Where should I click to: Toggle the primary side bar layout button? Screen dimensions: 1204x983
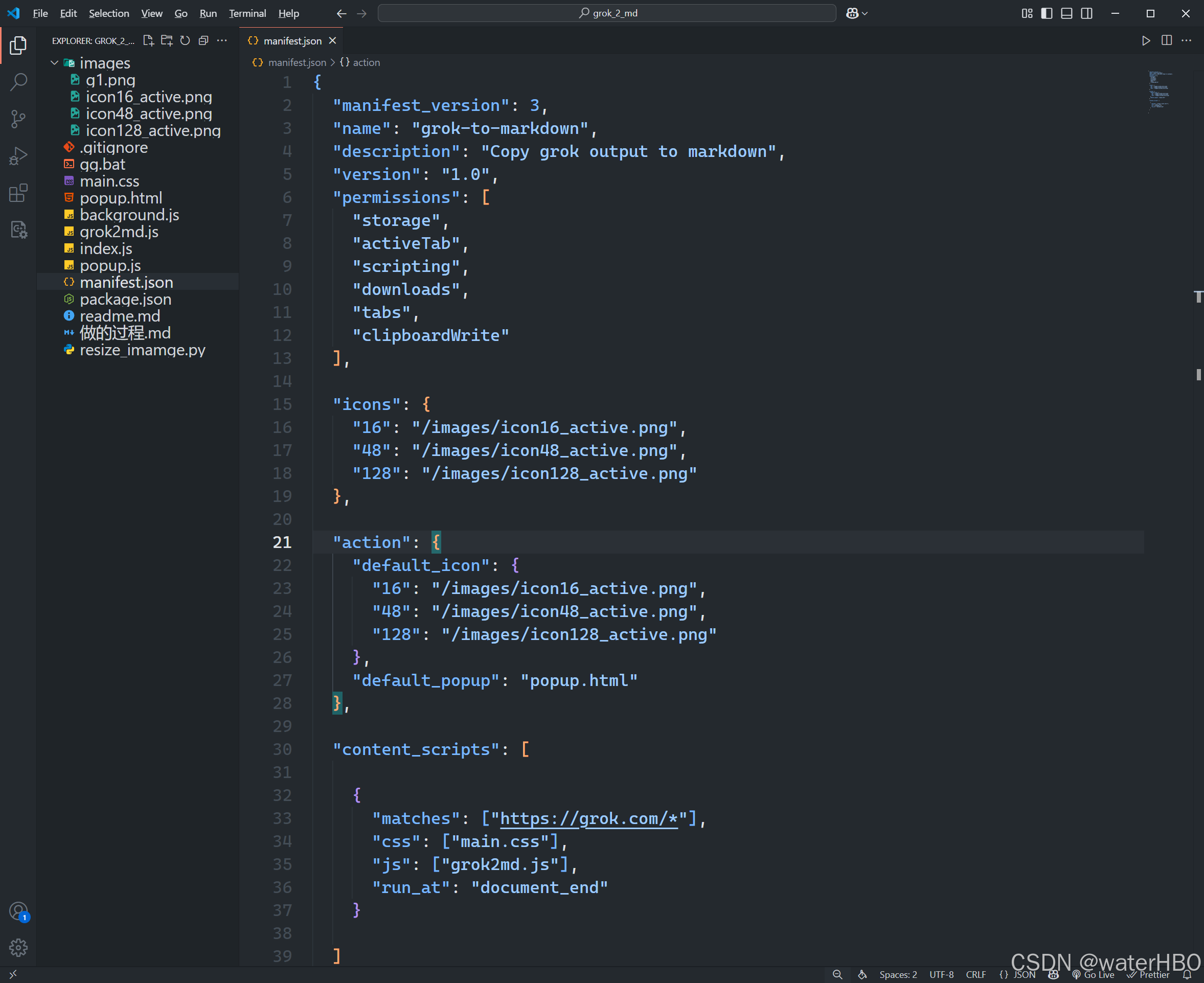[x=1047, y=14]
